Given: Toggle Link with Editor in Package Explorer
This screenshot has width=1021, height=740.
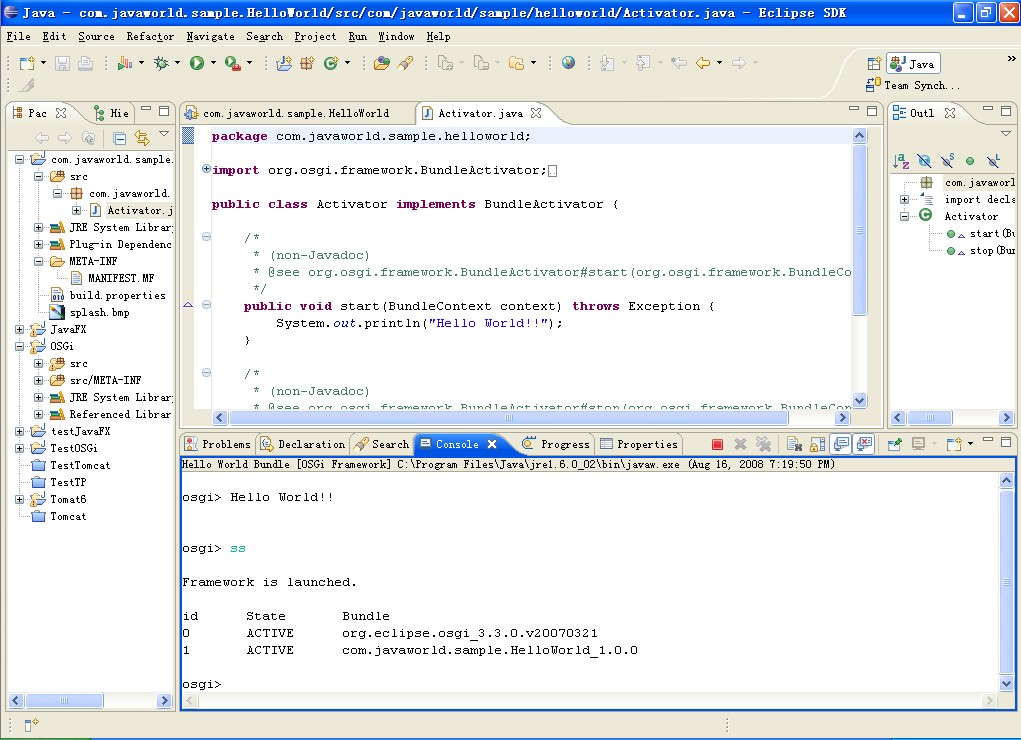Looking at the screenshot, I should [x=141, y=138].
